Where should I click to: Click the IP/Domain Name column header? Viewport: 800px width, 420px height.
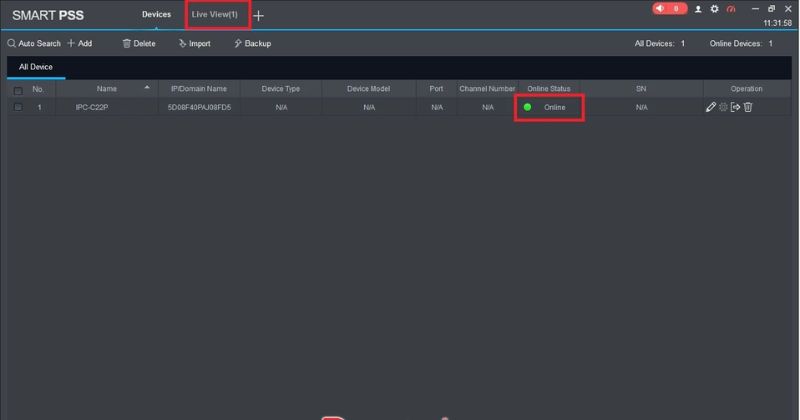pyautogui.click(x=199, y=89)
